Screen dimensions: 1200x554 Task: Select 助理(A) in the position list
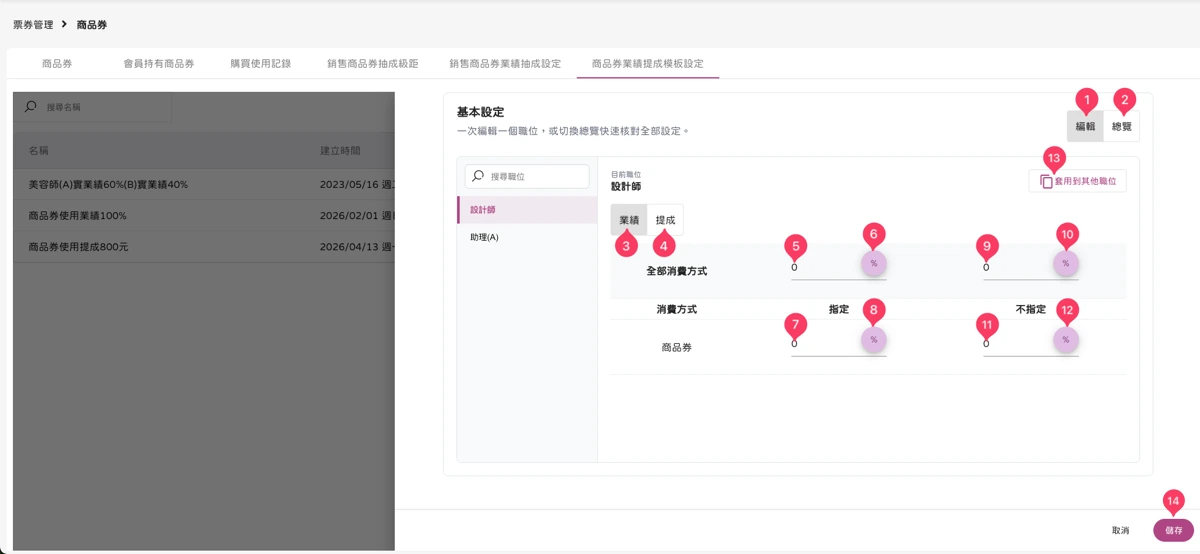[x=527, y=237]
